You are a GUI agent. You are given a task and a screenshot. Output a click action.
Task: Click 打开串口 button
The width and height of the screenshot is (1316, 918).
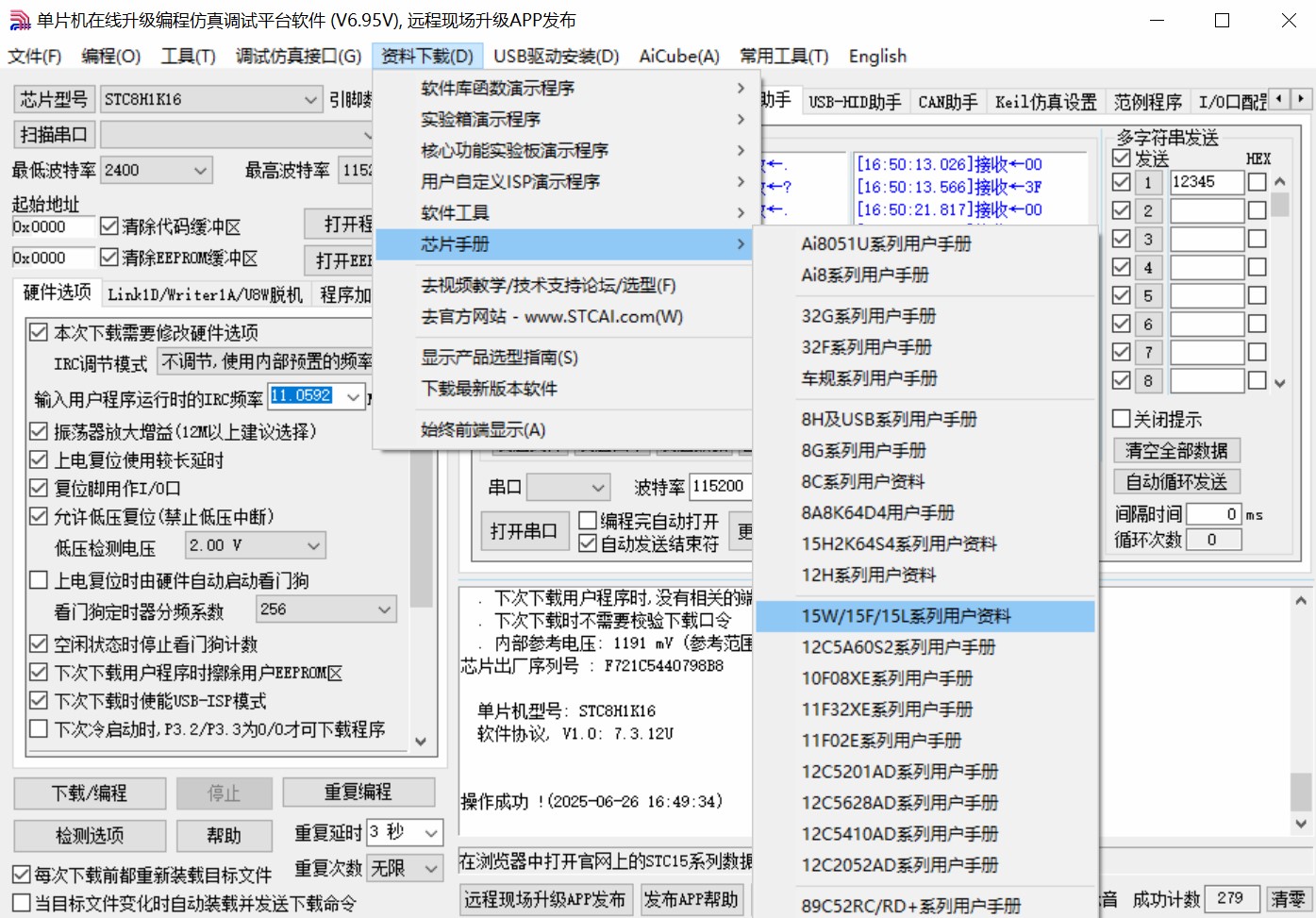(524, 532)
